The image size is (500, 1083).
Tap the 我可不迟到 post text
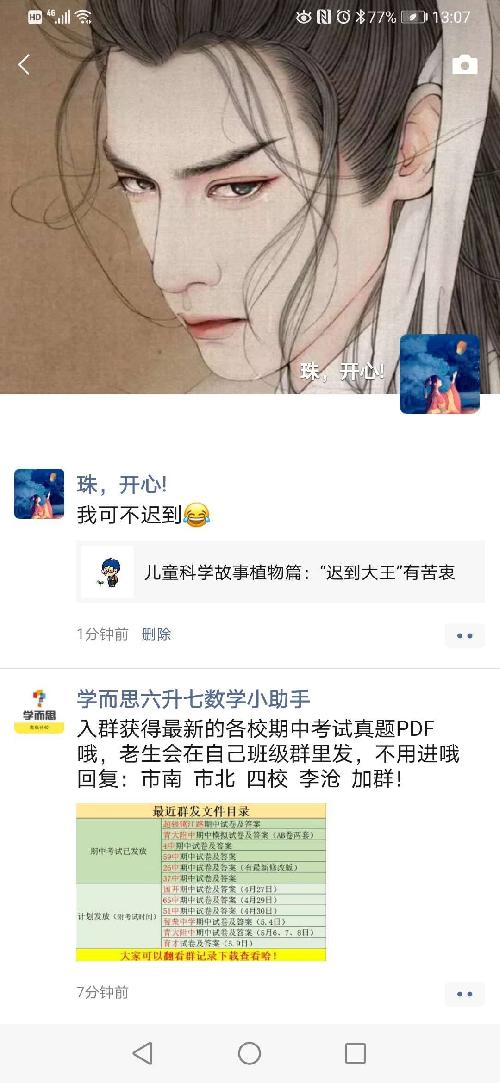(x=144, y=514)
